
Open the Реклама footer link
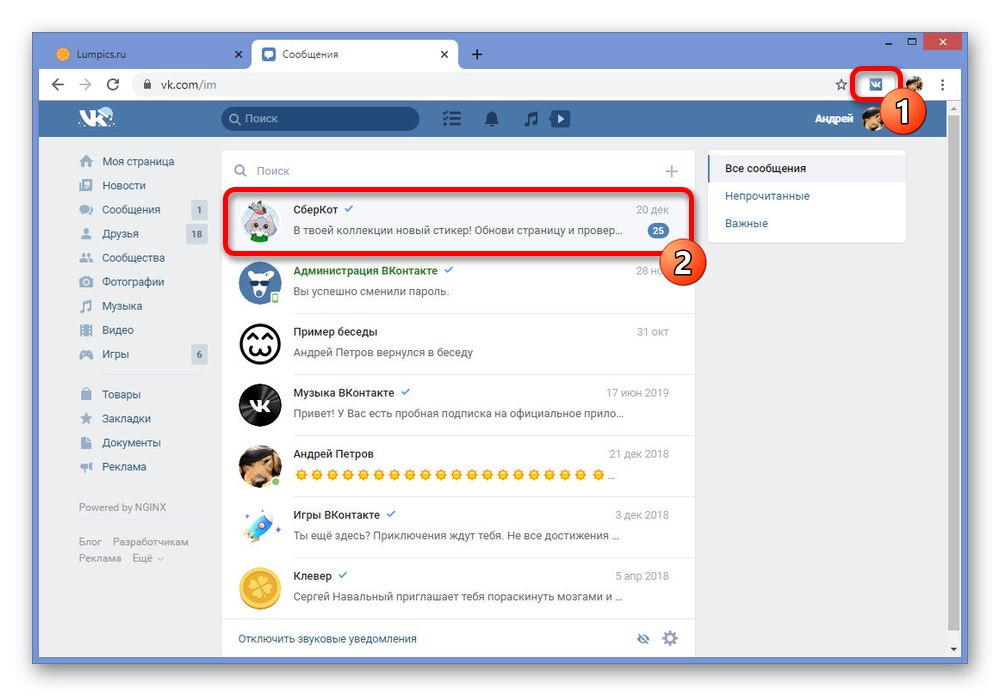tap(100, 558)
